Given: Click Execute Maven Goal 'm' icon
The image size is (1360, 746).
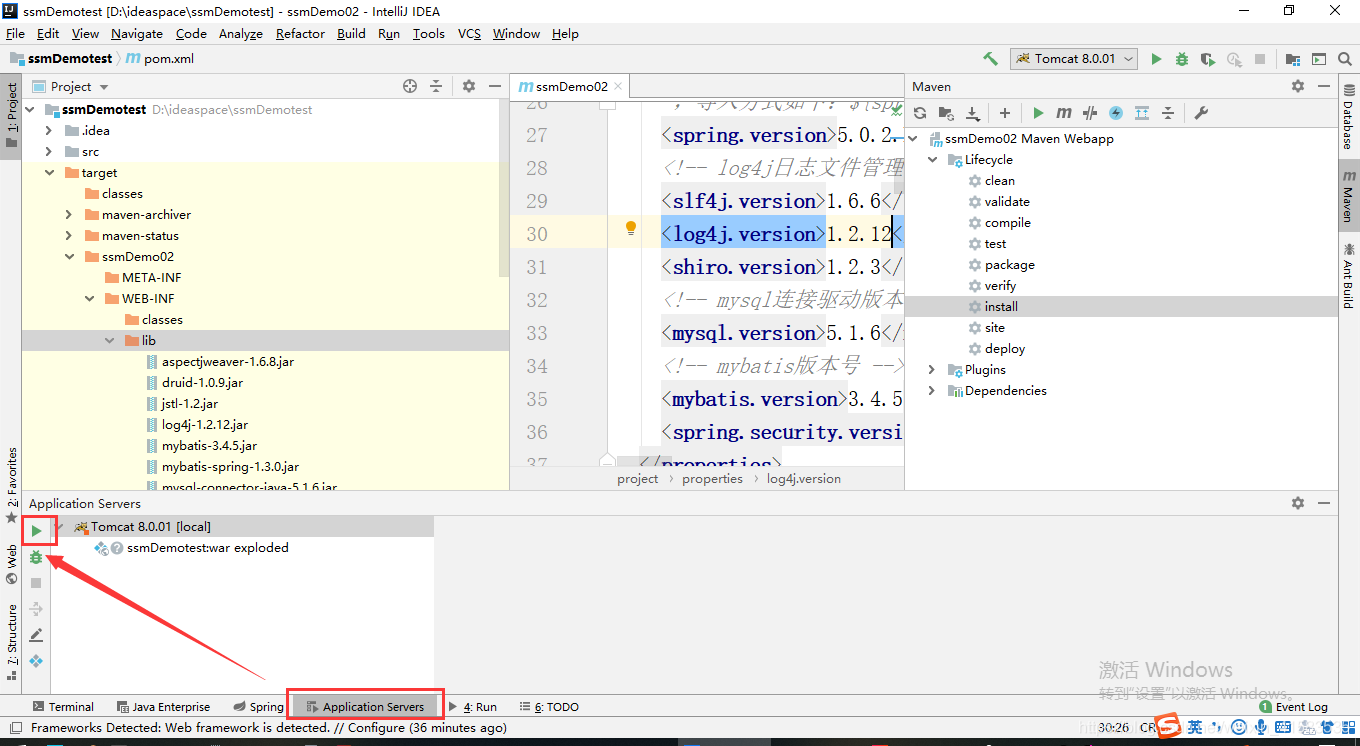Looking at the screenshot, I should point(1064,113).
